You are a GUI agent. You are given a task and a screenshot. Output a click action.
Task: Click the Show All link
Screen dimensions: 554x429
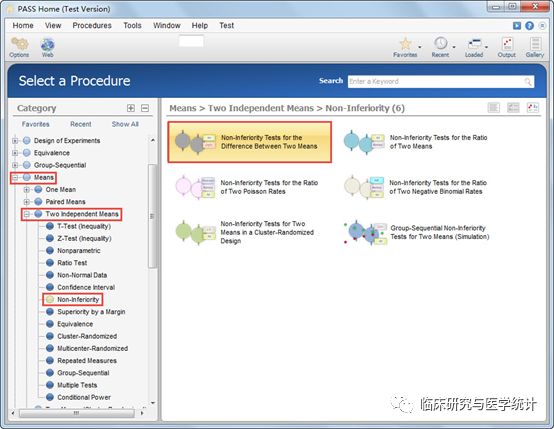[x=125, y=124]
